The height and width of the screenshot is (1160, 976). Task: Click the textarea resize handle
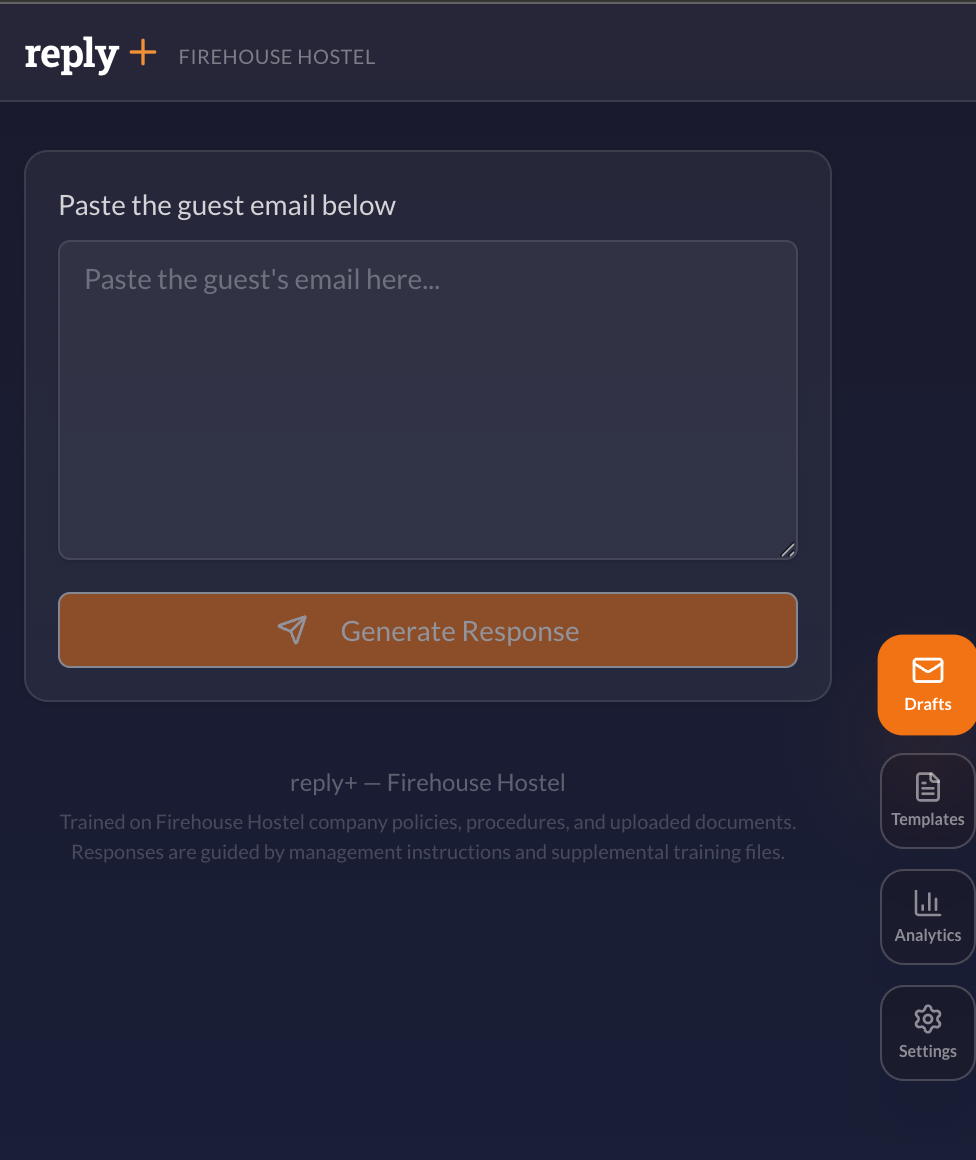[x=788, y=549]
